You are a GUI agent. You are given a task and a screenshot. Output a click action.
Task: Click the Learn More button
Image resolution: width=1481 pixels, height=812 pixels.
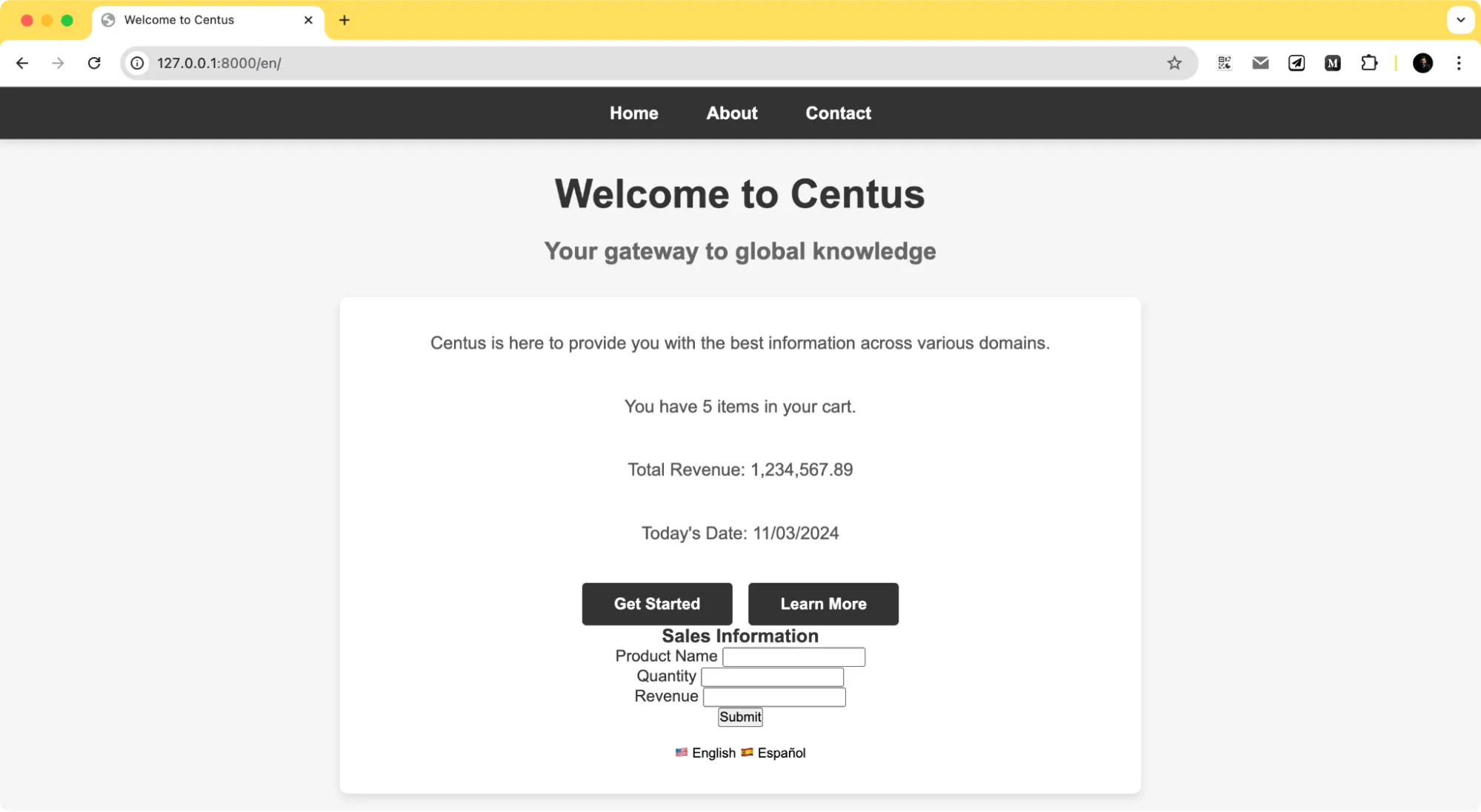coord(823,604)
